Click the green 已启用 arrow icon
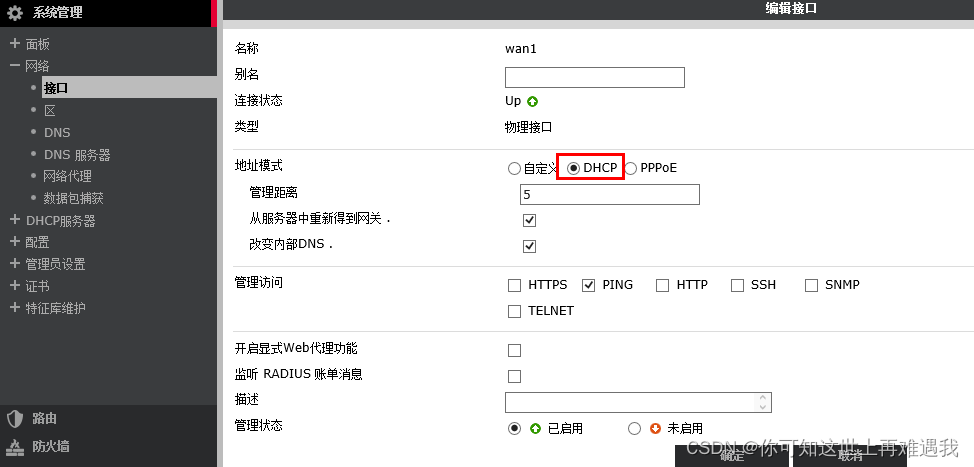 point(535,428)
